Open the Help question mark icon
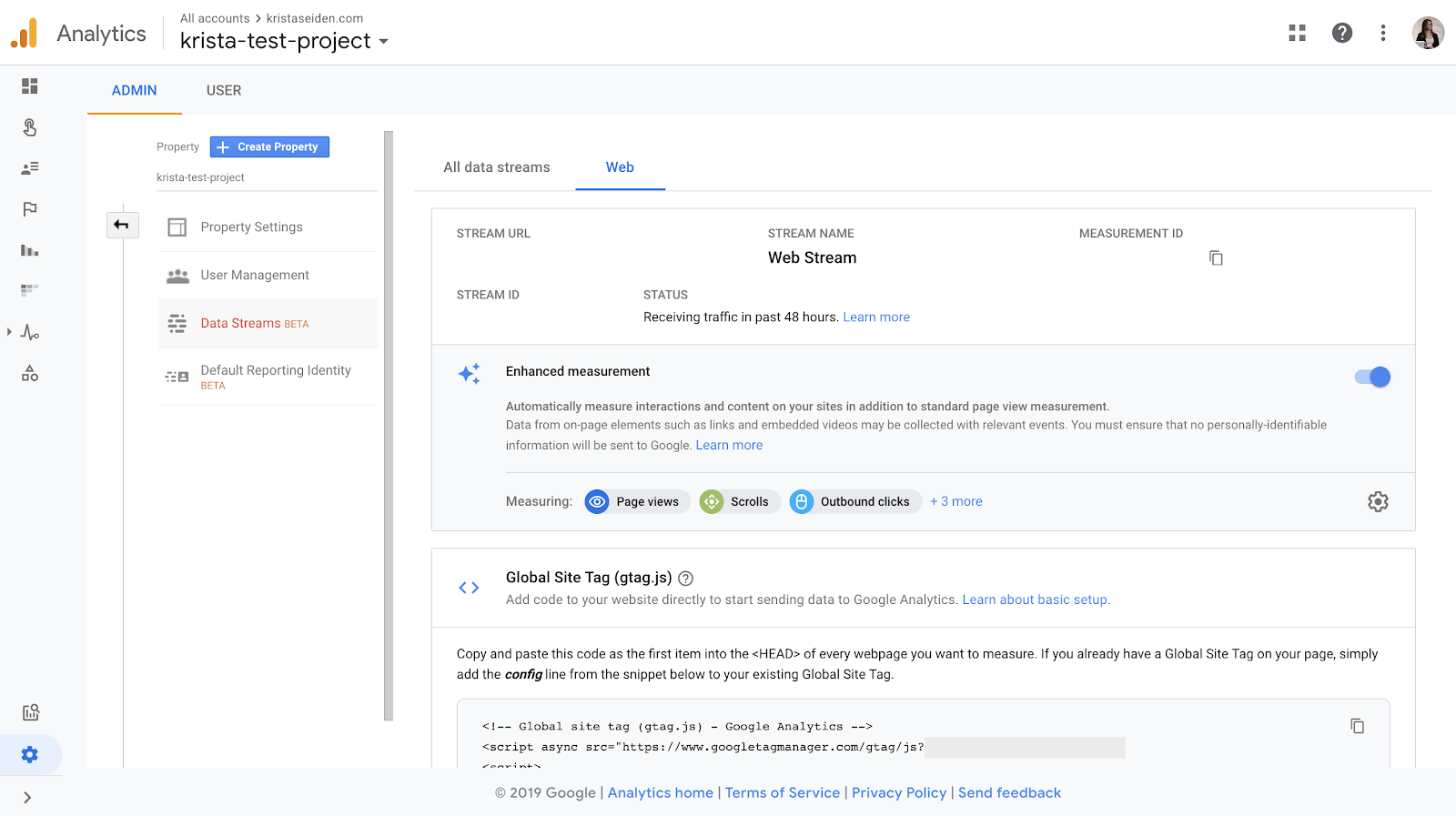This screenshot has width=1456, height=816. click(x=1342, y=33)
